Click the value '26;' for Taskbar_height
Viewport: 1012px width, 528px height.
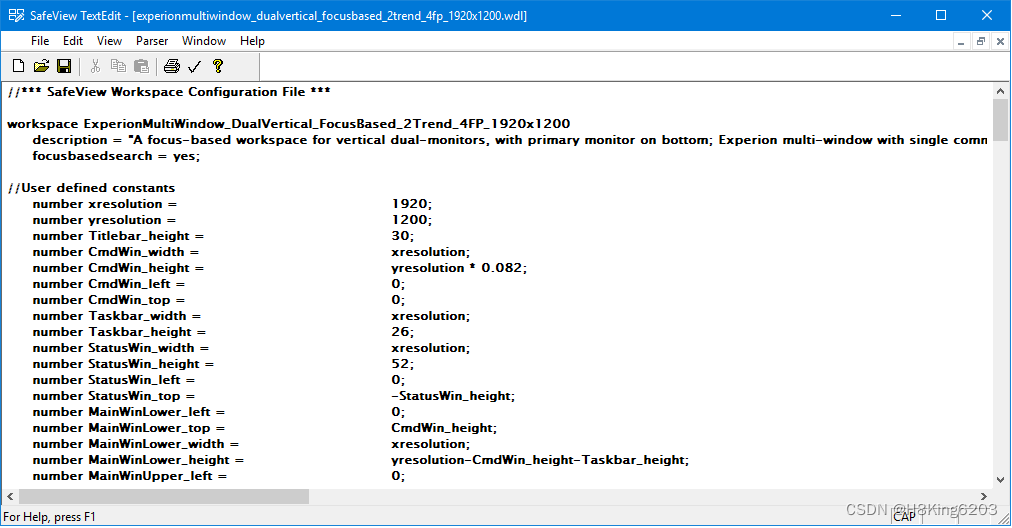point(403,332)
